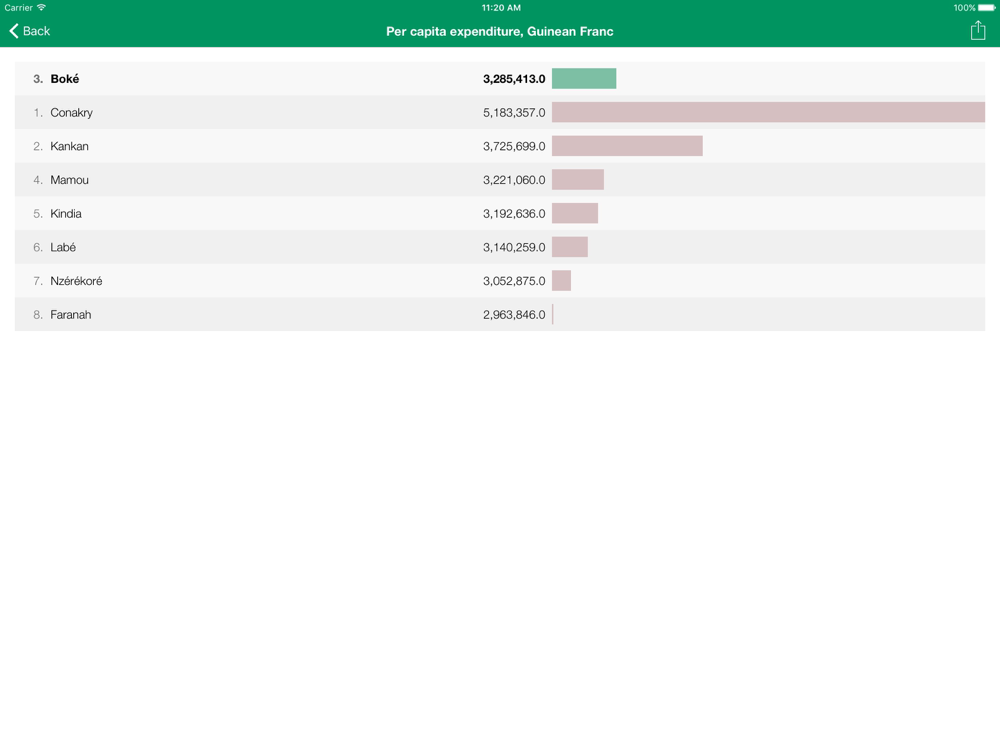Screen dimensions: 1000x750
Task: Click value 5,183,357.0
Action: 514,112
